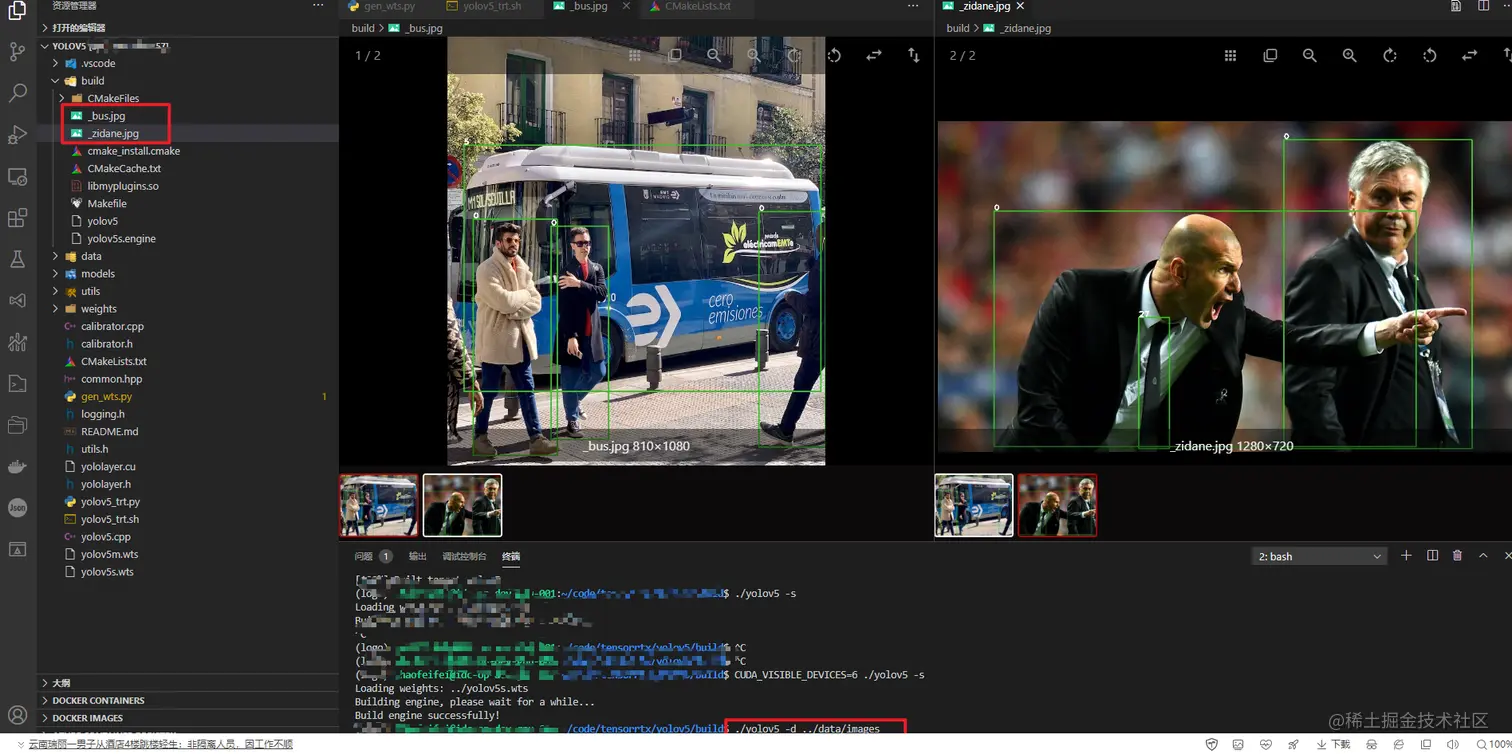Select the 终端 terminal panel tab

pos(511,556)
